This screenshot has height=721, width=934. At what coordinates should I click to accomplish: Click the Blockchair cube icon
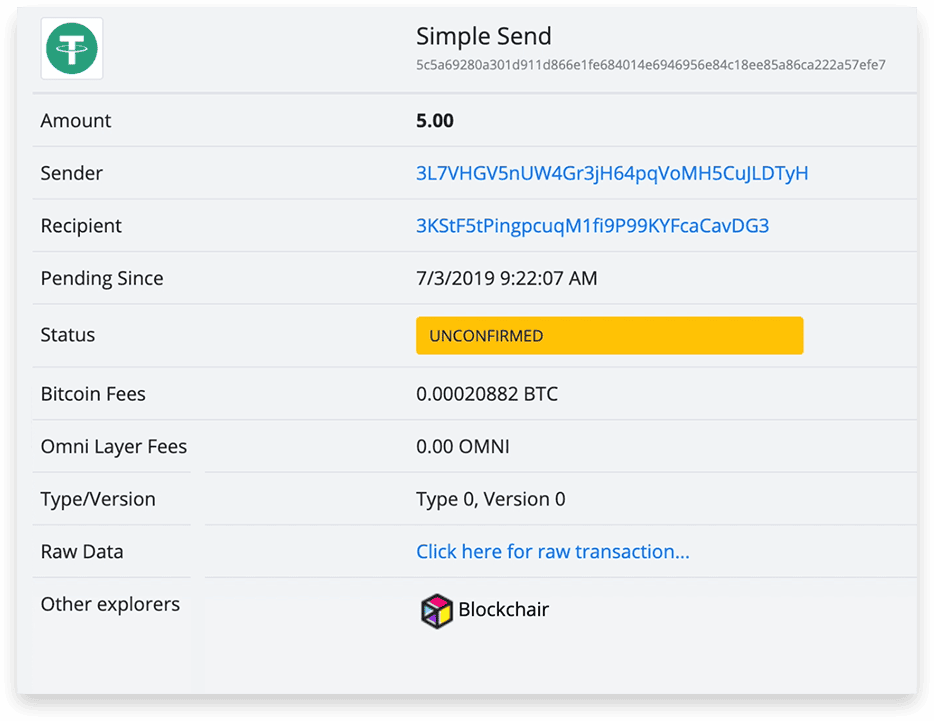(x=437, y=611)
